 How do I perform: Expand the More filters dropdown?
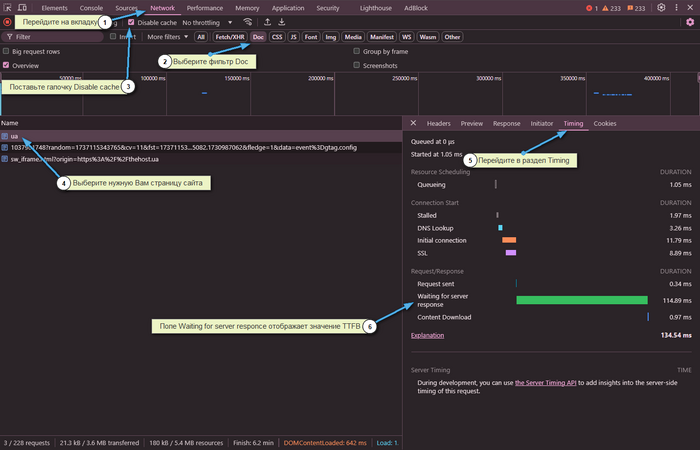point(167,37)
